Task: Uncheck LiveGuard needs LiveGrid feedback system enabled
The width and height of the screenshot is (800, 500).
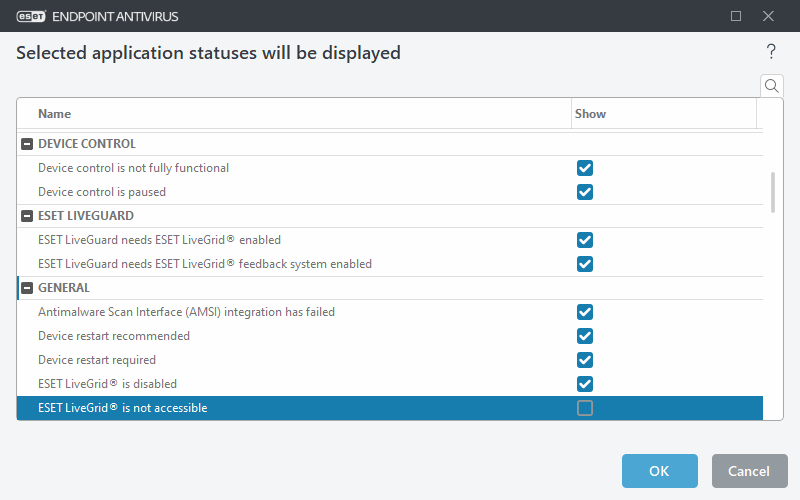Action: tap(585, 264)
